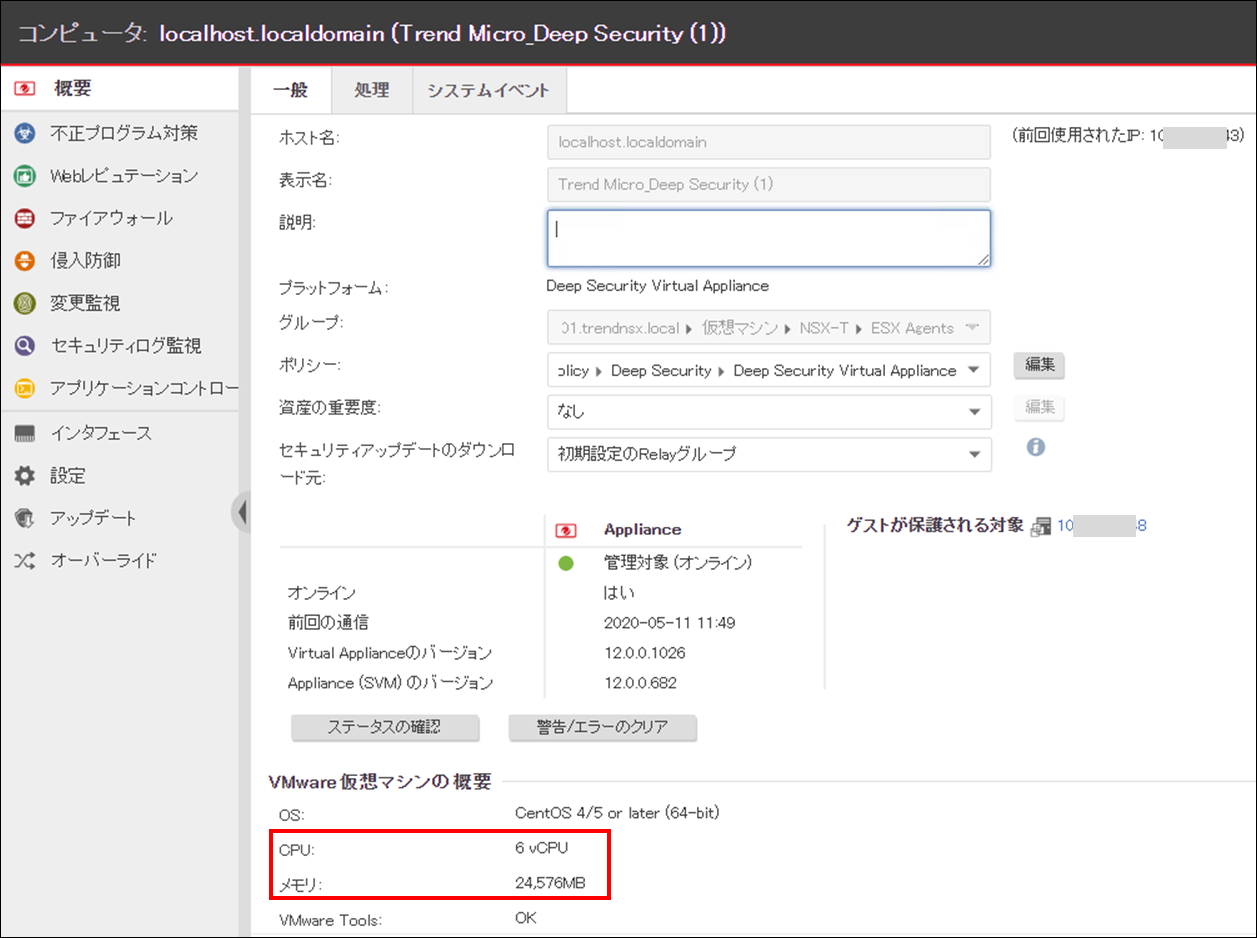
Task: Open the 初期設定のRelayグループ dropdown
Action: [769, 454]
